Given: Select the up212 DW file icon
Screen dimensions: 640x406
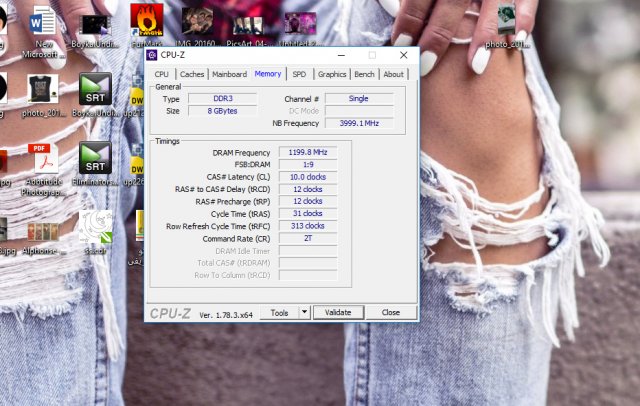Looking at the screenshot, I should click(x=137, y=91).
